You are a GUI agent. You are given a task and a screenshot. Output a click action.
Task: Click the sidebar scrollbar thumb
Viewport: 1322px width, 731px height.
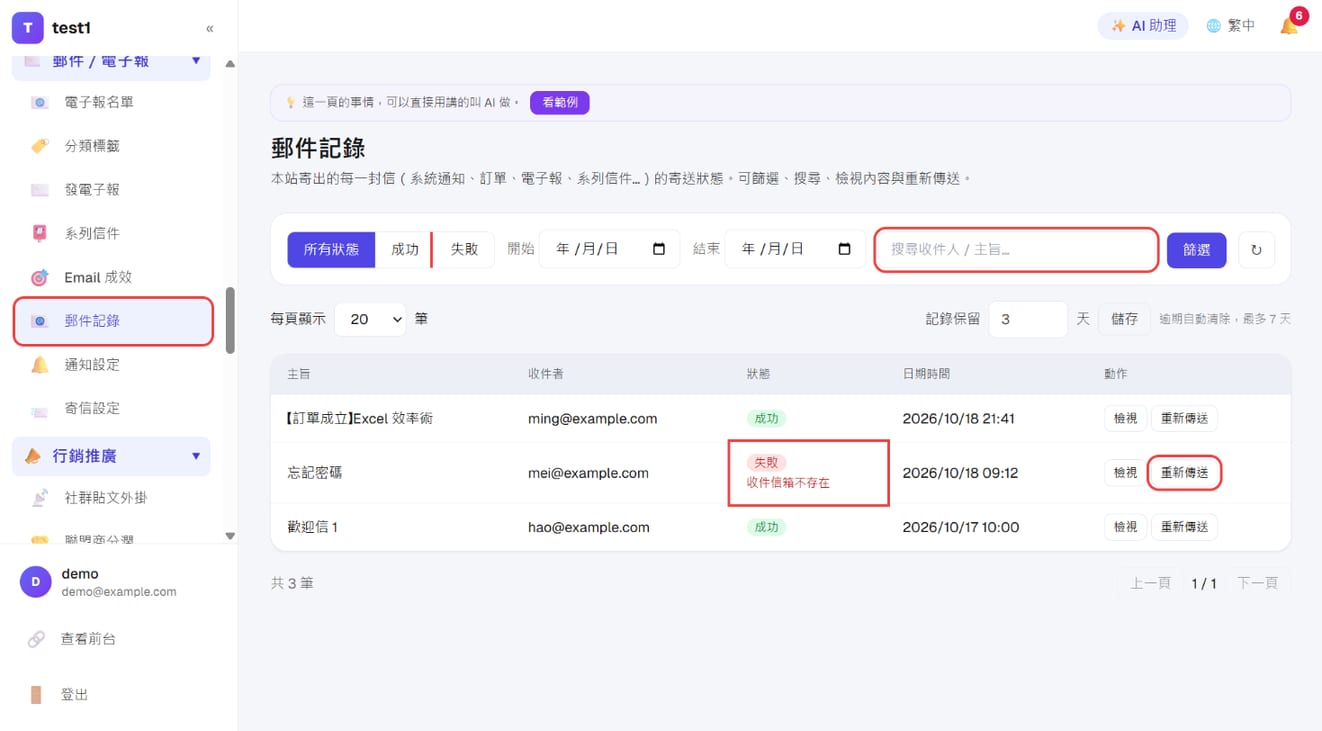[x=230, y=320]
